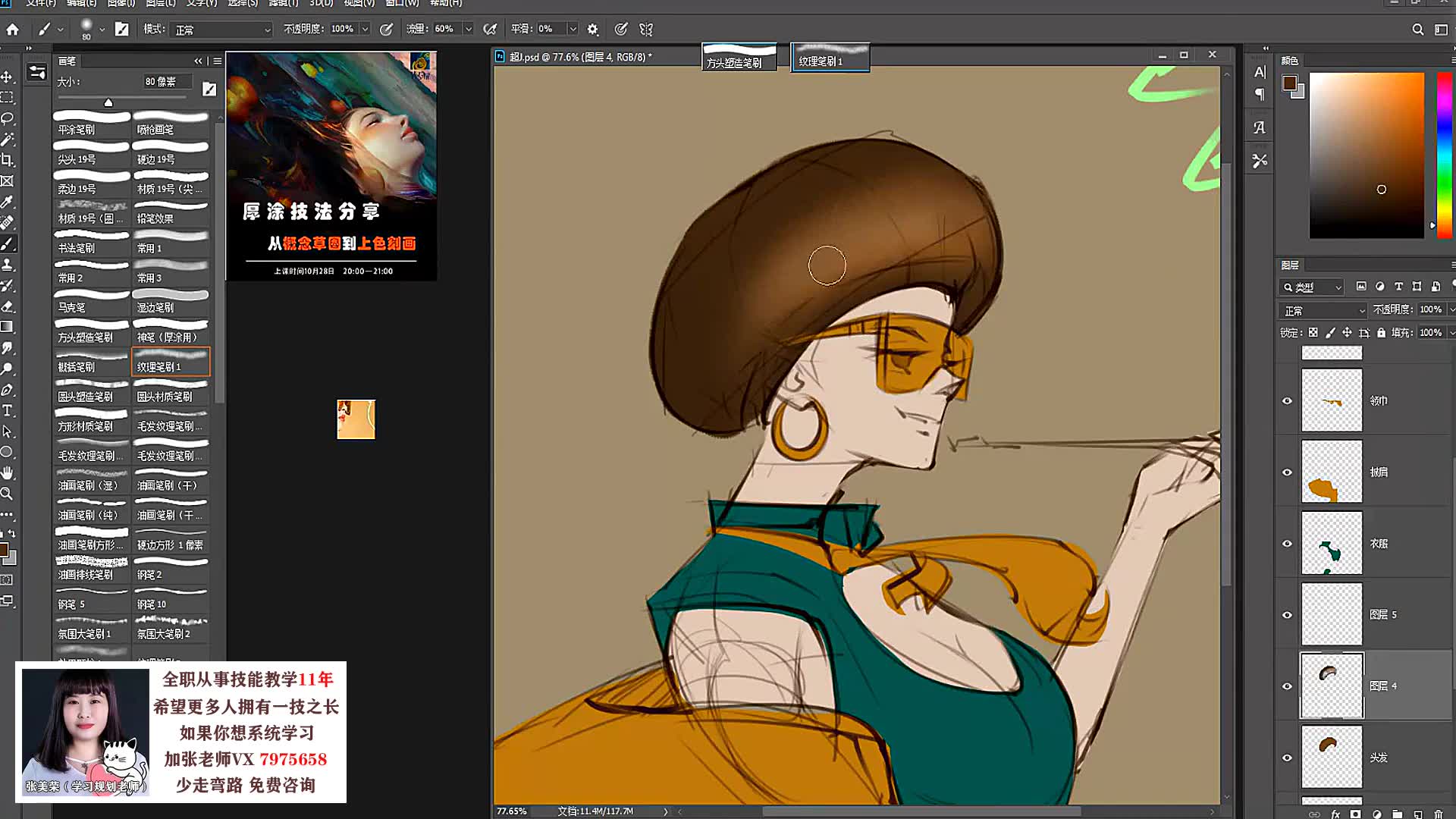This screenshot has width=1456, height=819.
Task: Select the Zoom tool in toolbar
Action: [x=7, y=494]
